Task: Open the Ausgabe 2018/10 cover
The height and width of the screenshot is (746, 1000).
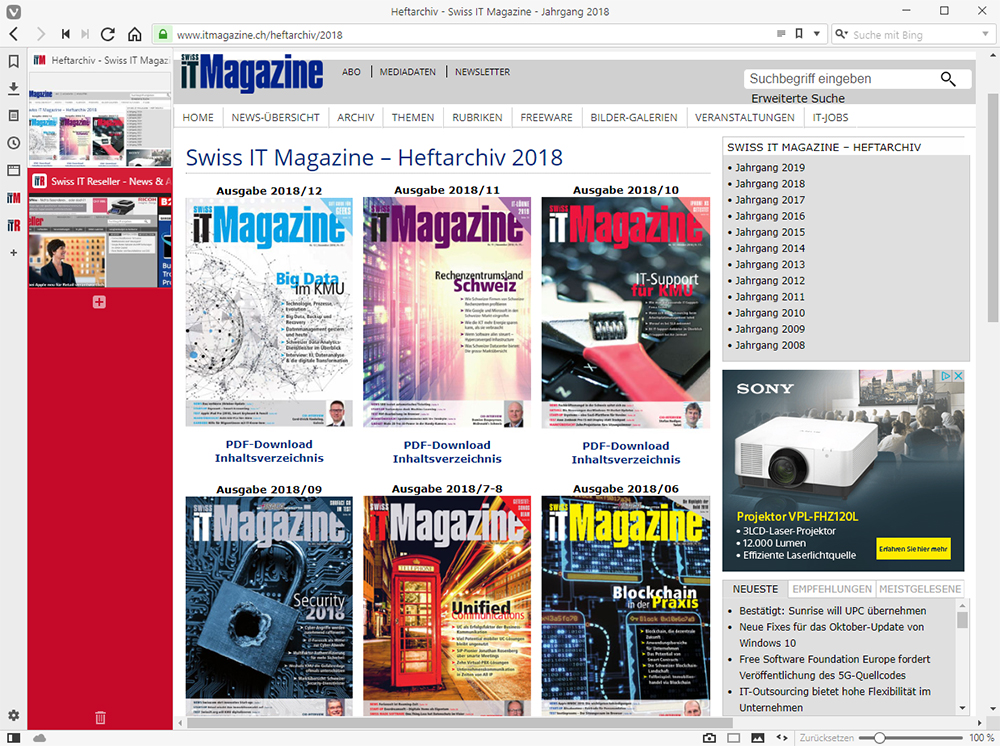Action: click(626, 312)
